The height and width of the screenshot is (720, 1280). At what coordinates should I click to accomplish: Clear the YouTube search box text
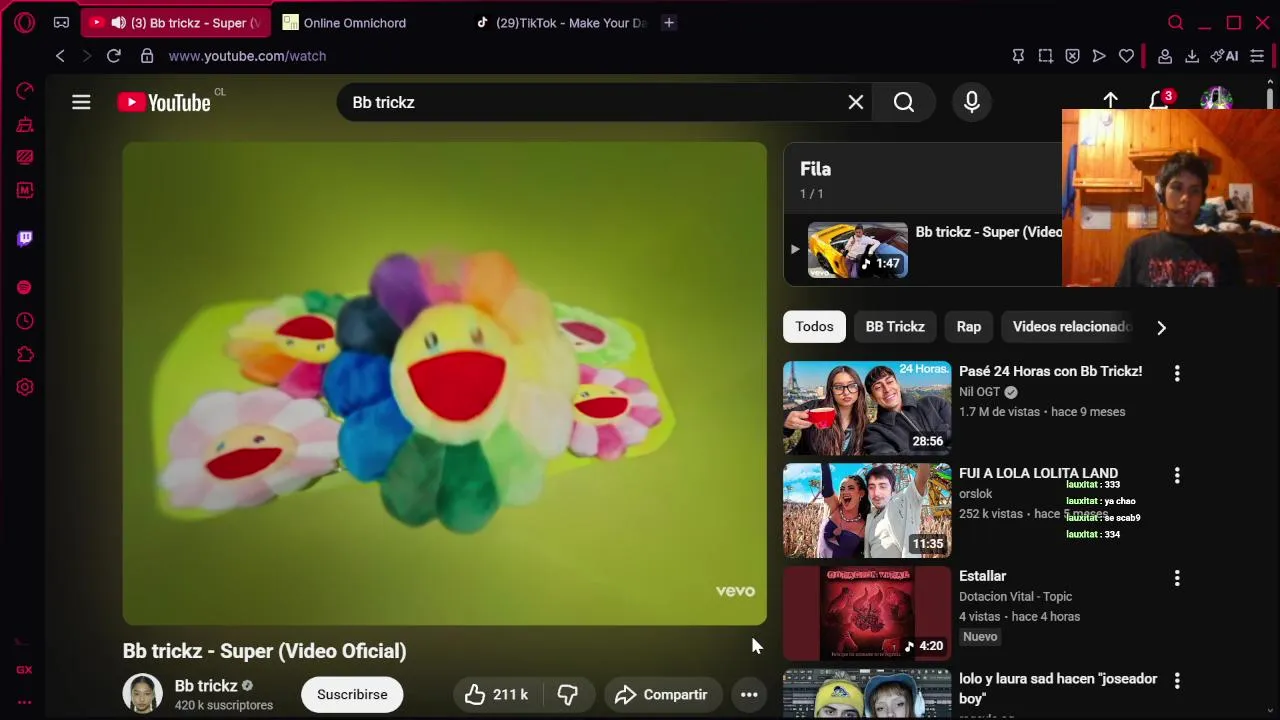click(x=856, y=102)
